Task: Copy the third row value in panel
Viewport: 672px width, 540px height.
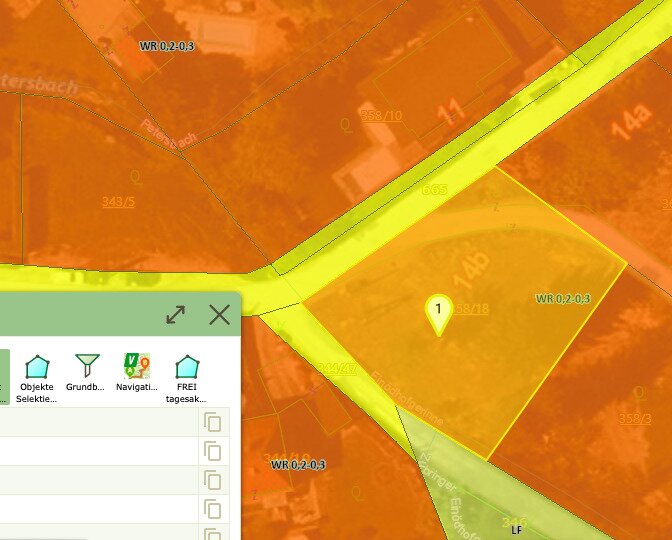Action: (211, 480)
